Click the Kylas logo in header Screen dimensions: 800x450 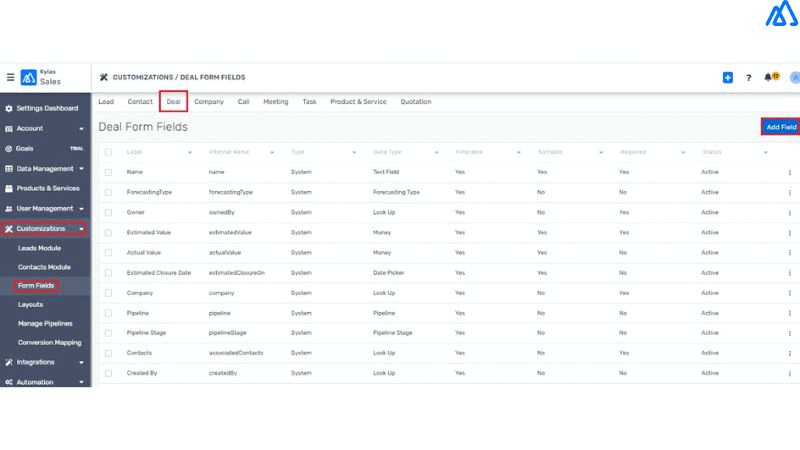click(27, 77)
